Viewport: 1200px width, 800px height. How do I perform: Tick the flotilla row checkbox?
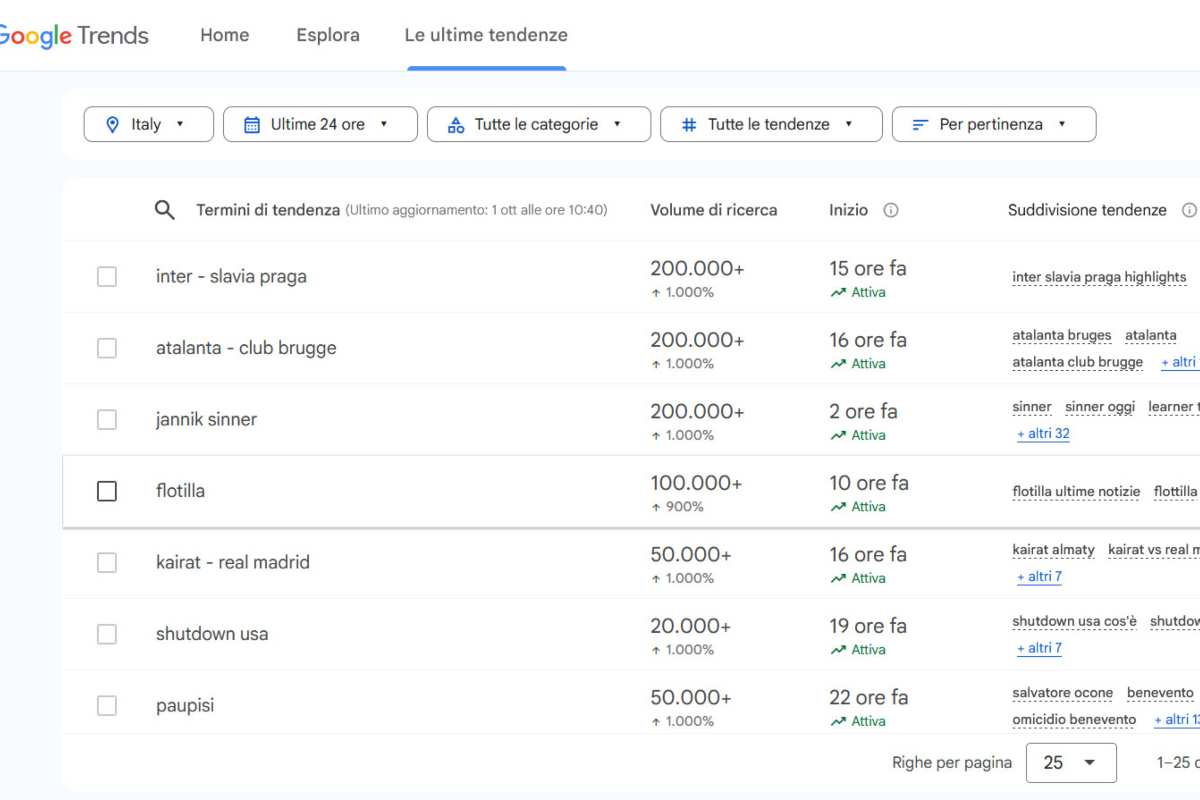107,491
